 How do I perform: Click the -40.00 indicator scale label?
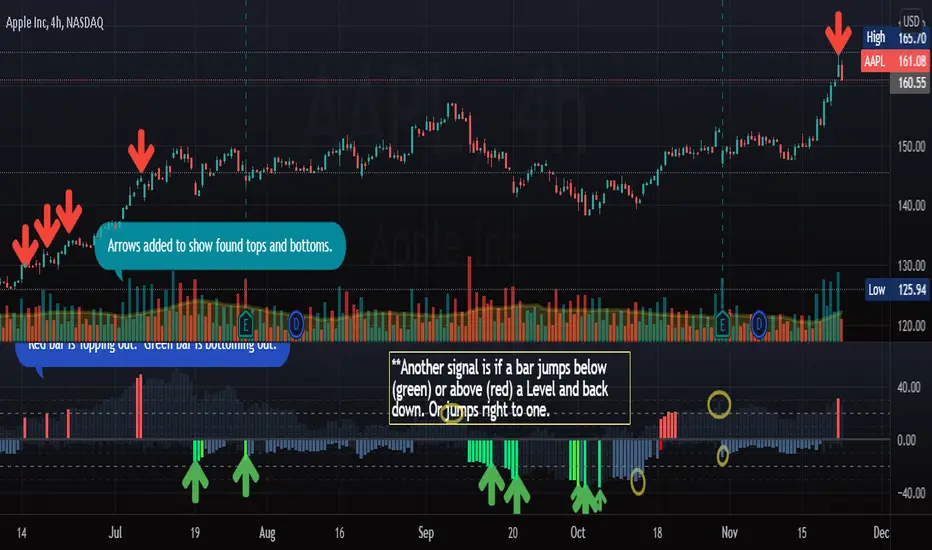click(909, 493)
